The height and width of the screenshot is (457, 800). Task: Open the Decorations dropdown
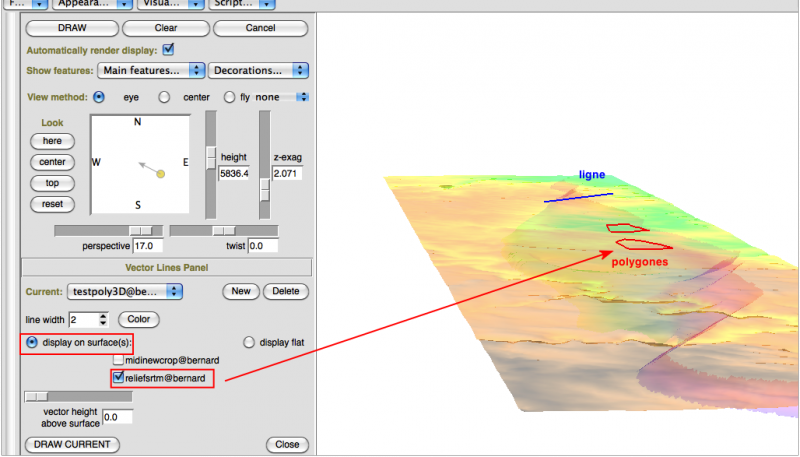pyautogui.click(x=258, y=70)
